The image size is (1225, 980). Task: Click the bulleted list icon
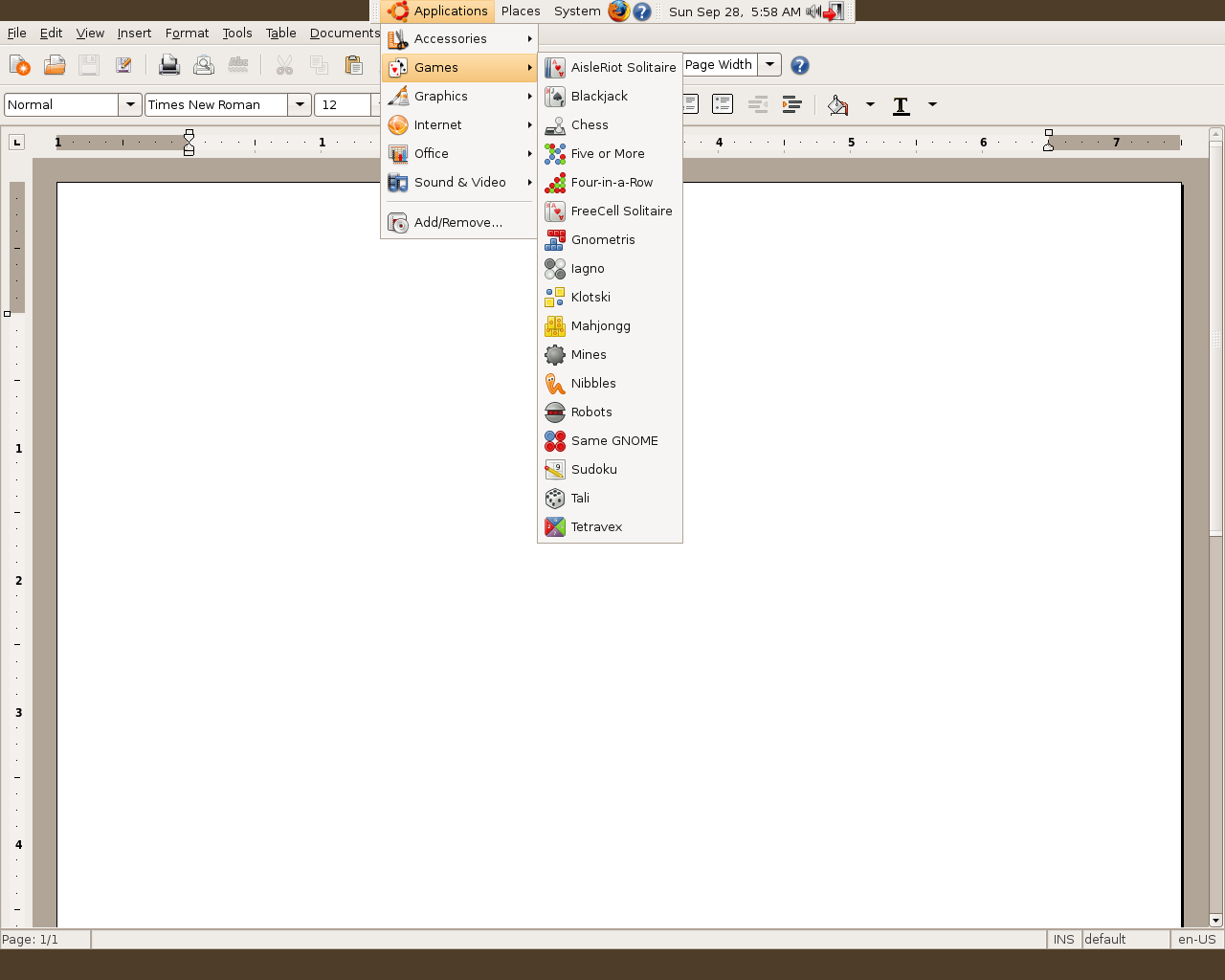[723, 104]
